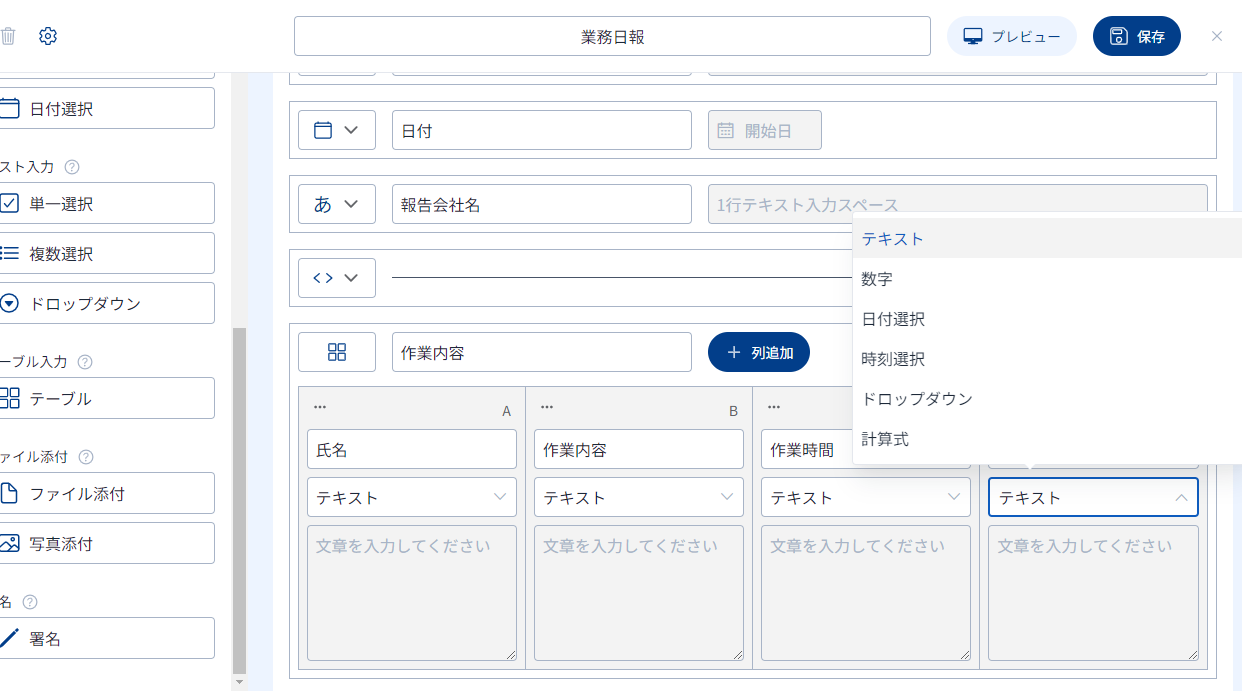This screenshot has width=1242, height=699.
Task: Open the type dropdown under 氏名 column
Action: click(411, 497)
